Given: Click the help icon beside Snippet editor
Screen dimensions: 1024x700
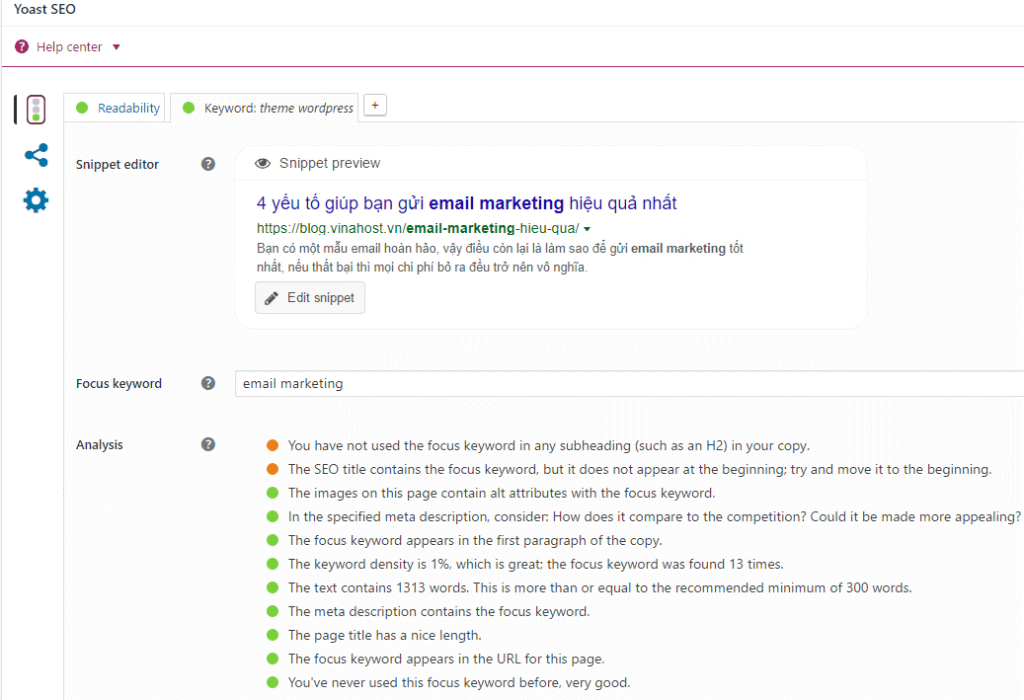Looking at the screenshot, I should [208, 164].
